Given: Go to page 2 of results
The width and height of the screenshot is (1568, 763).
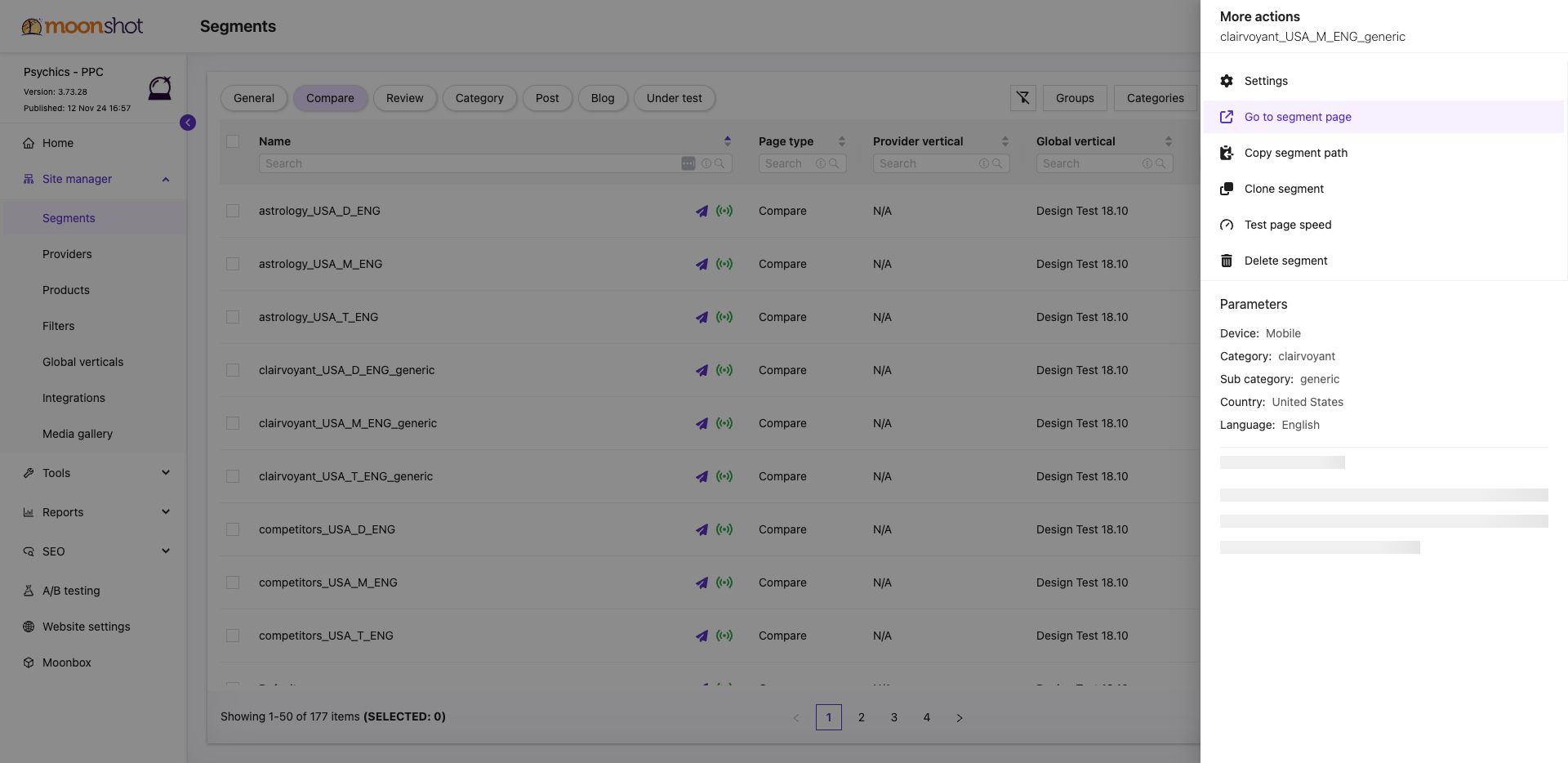Looking at the screenshot, I should [862, 717].
